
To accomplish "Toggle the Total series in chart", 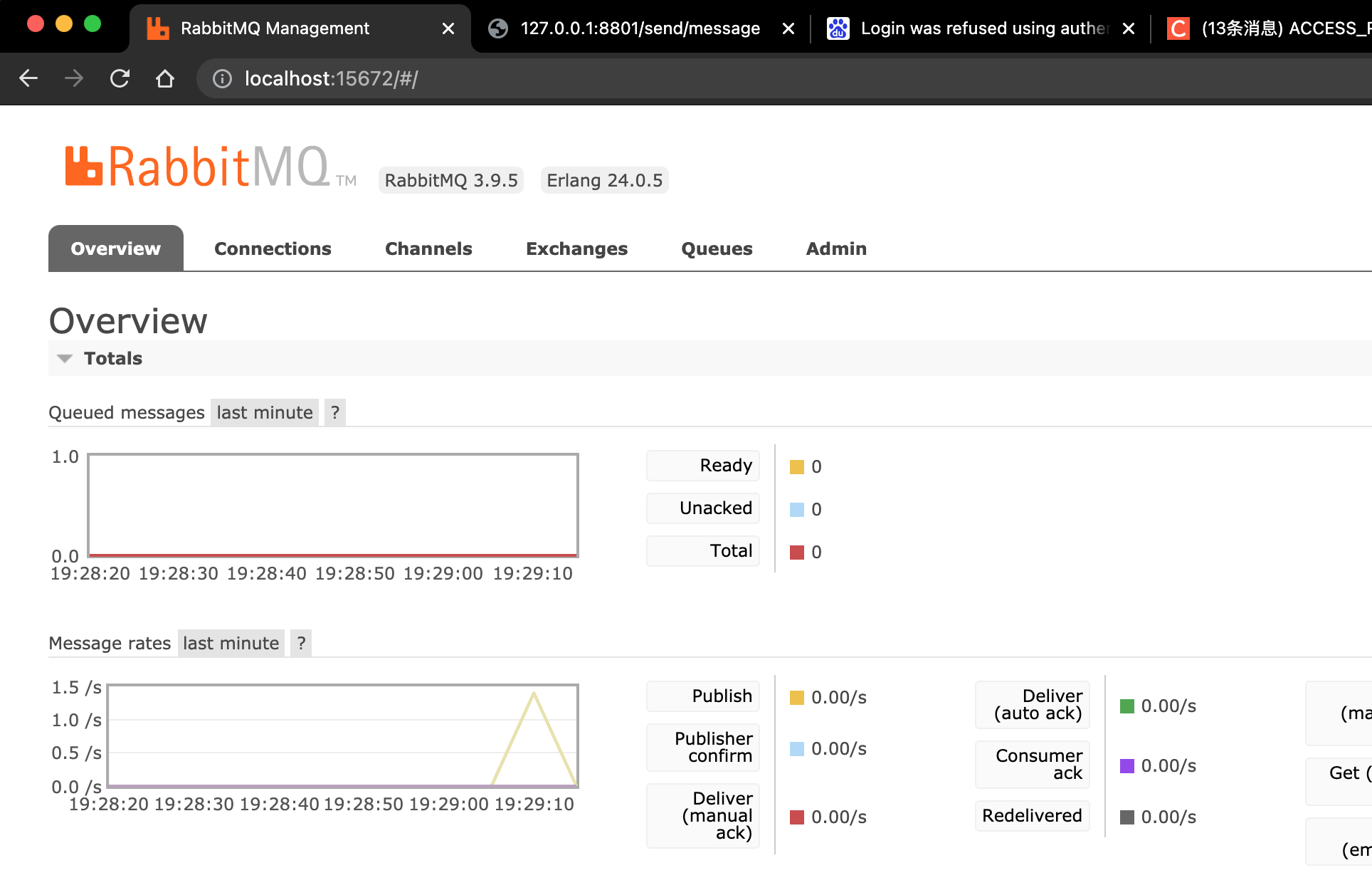I will pos(703,551).
